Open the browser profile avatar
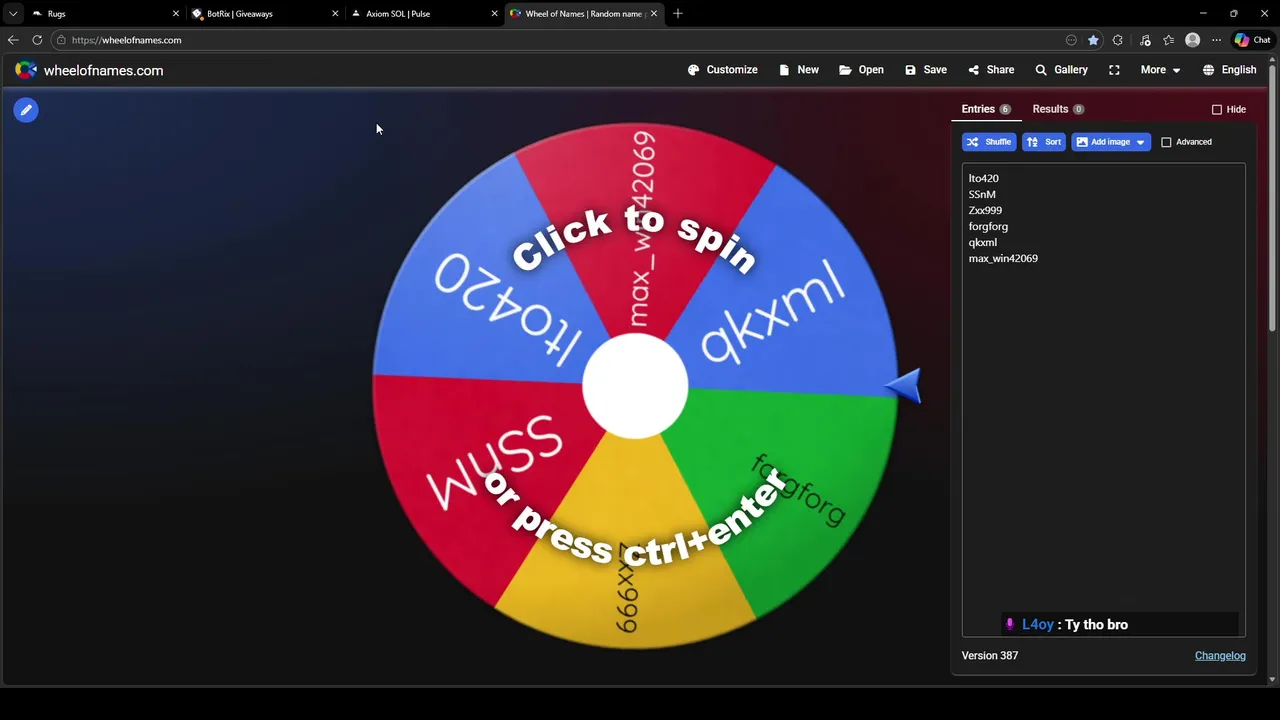1280x720 pixels. (x=1192, y=40)
